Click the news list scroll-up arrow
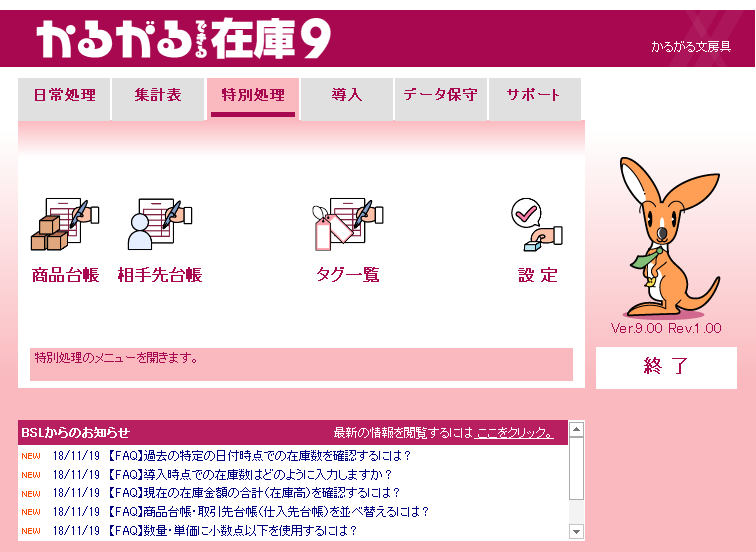This screenshot has height=552, width=756. pos(576,429)
